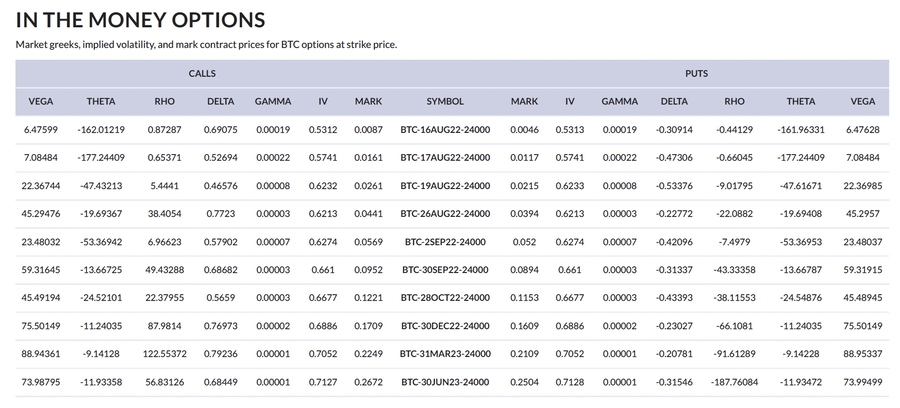Screen dimensions: 900x408
Task: Click the calls-side VEGA column header
Action: coord(41,101)
